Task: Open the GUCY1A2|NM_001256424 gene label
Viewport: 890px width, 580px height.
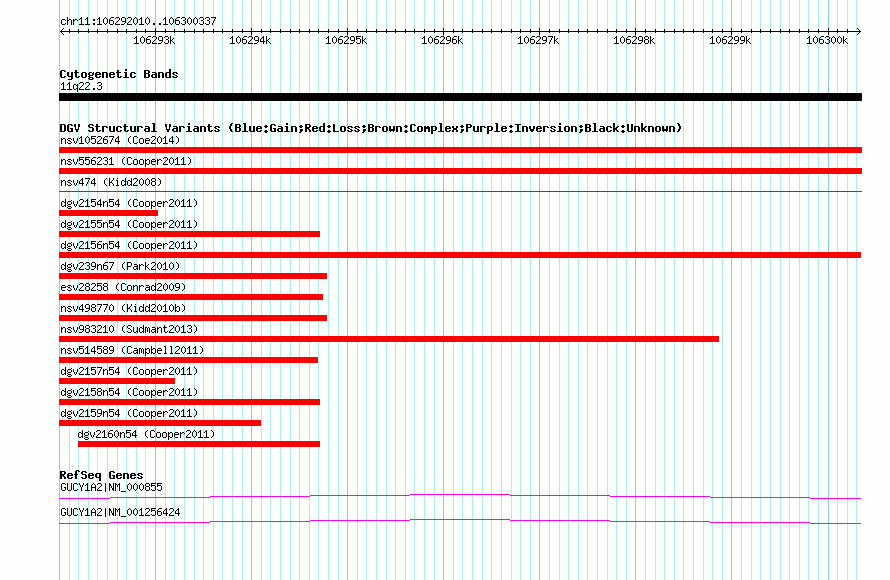Action: (x=120, y=512)
